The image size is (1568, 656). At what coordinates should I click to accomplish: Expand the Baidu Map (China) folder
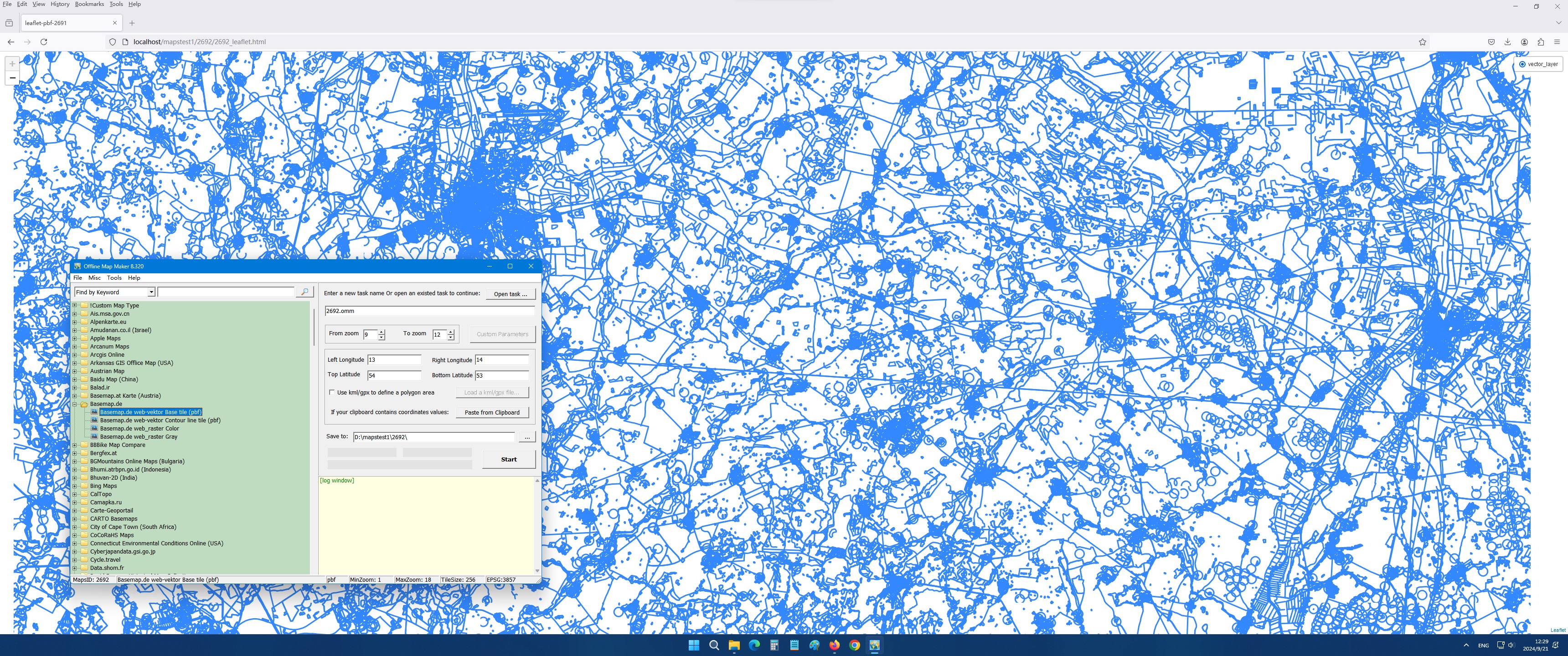75,379
